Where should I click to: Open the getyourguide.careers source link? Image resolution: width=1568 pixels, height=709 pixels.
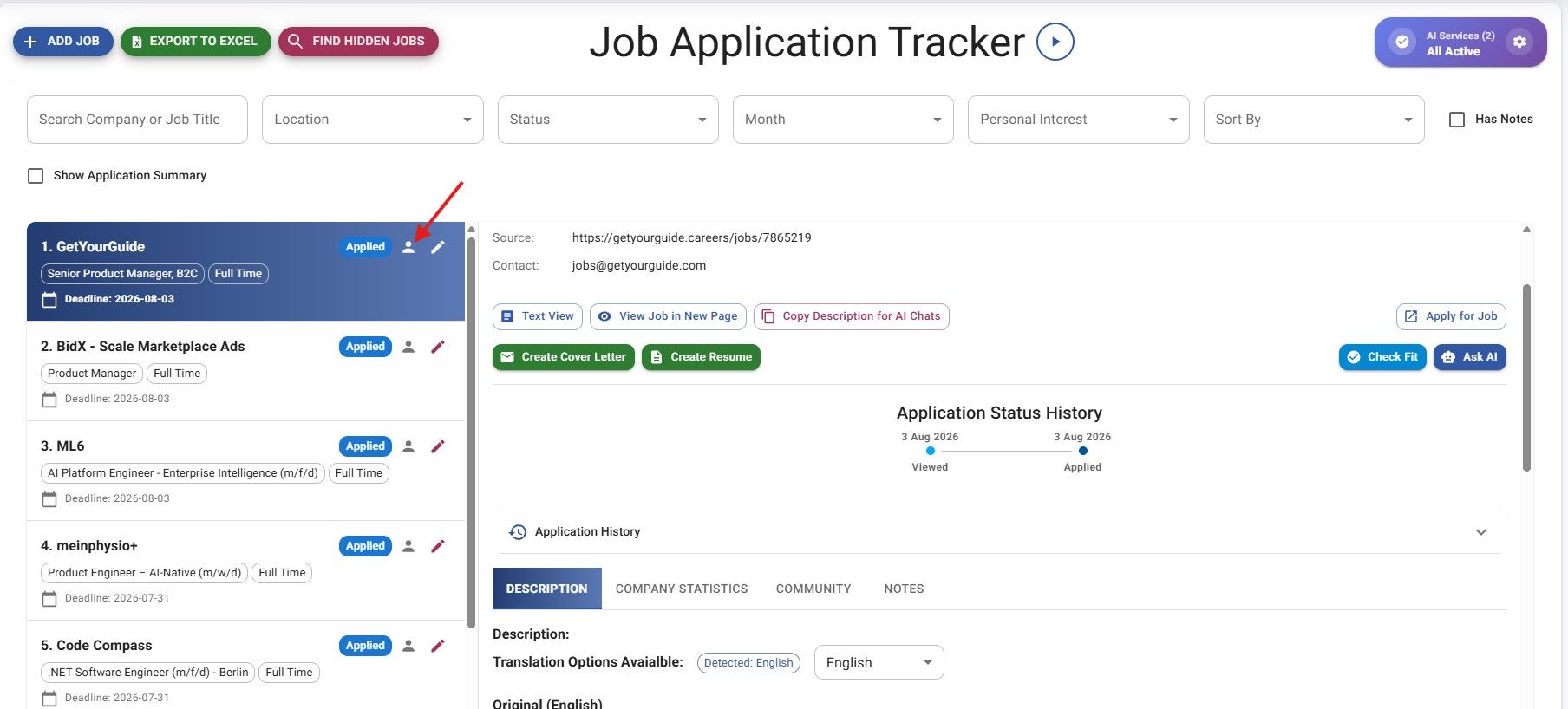point(691,238)
